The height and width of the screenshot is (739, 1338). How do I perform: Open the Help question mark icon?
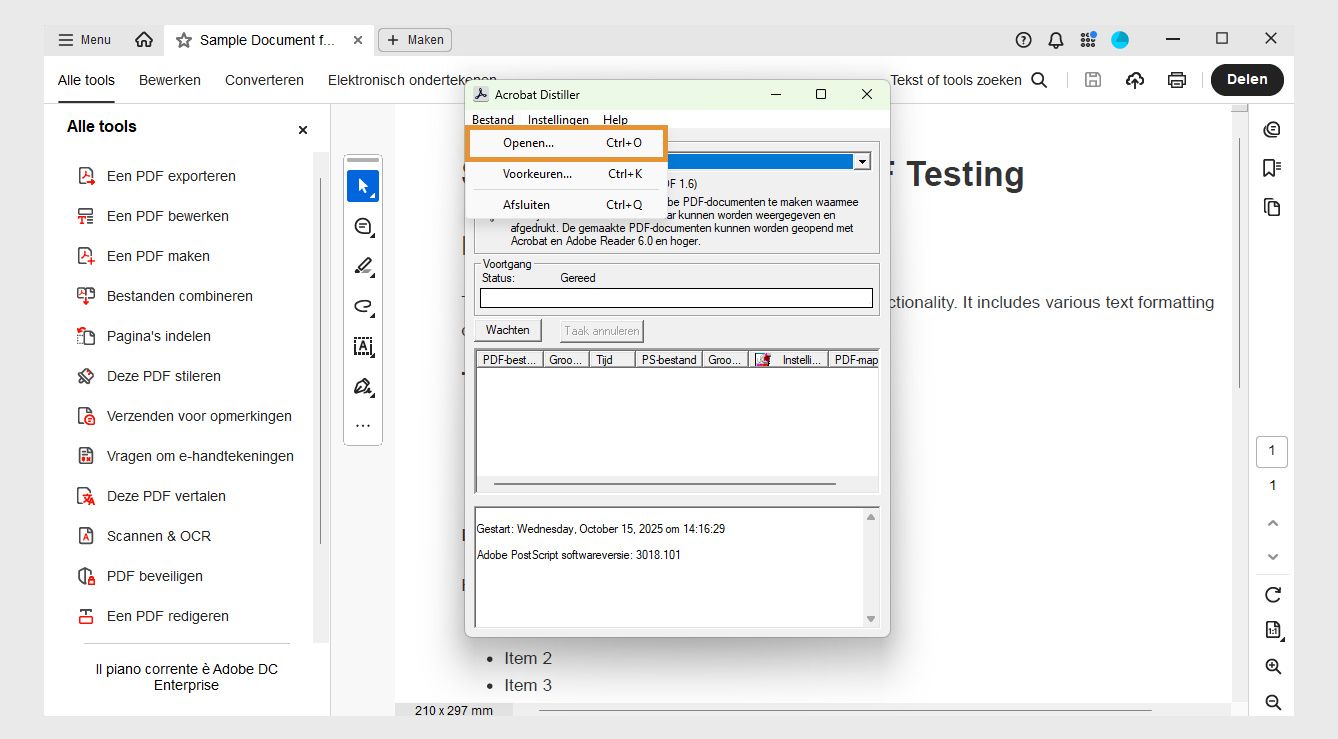tap(1023, 40)
